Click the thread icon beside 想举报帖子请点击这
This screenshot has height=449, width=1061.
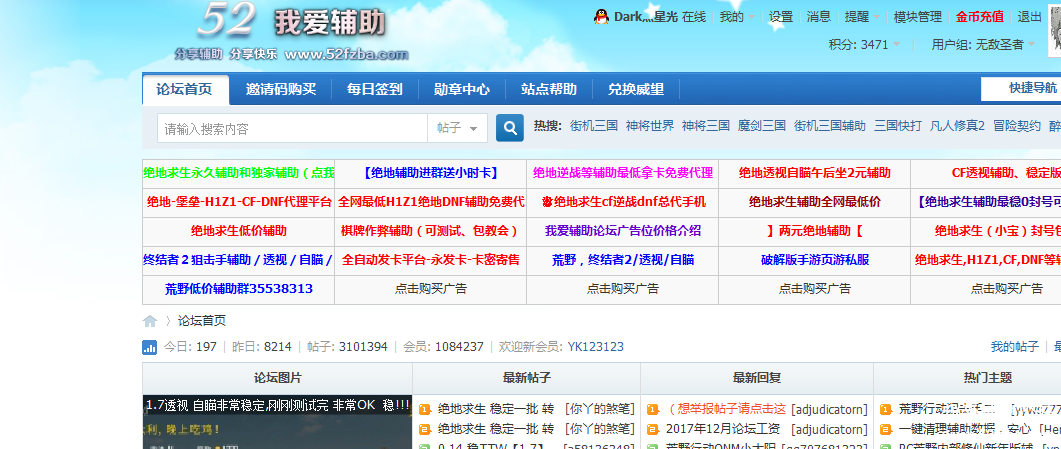(x=652, y=409)
